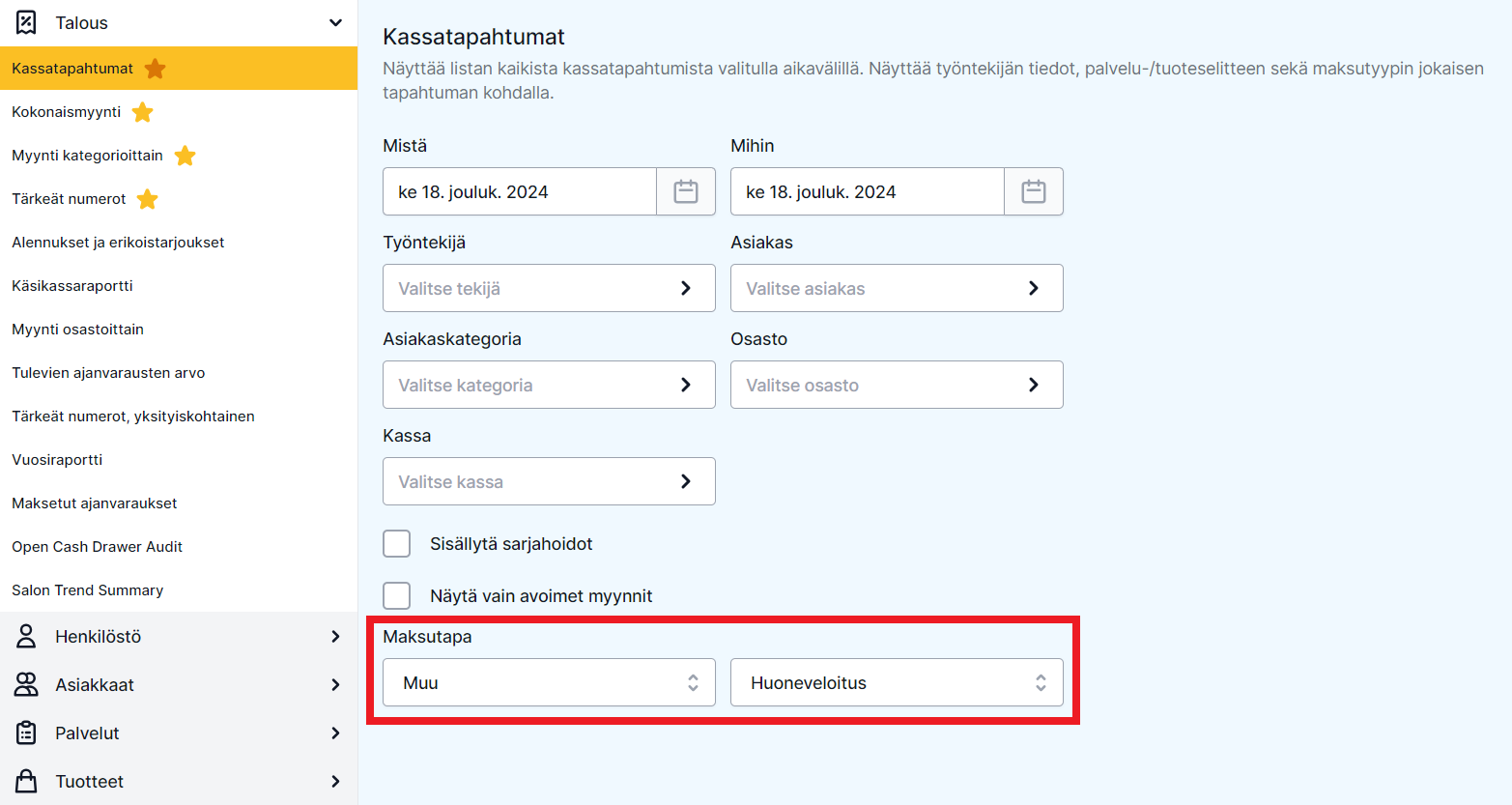
Task: Click the Tuotteet shopping bag icon
Action: pos(27,781)
